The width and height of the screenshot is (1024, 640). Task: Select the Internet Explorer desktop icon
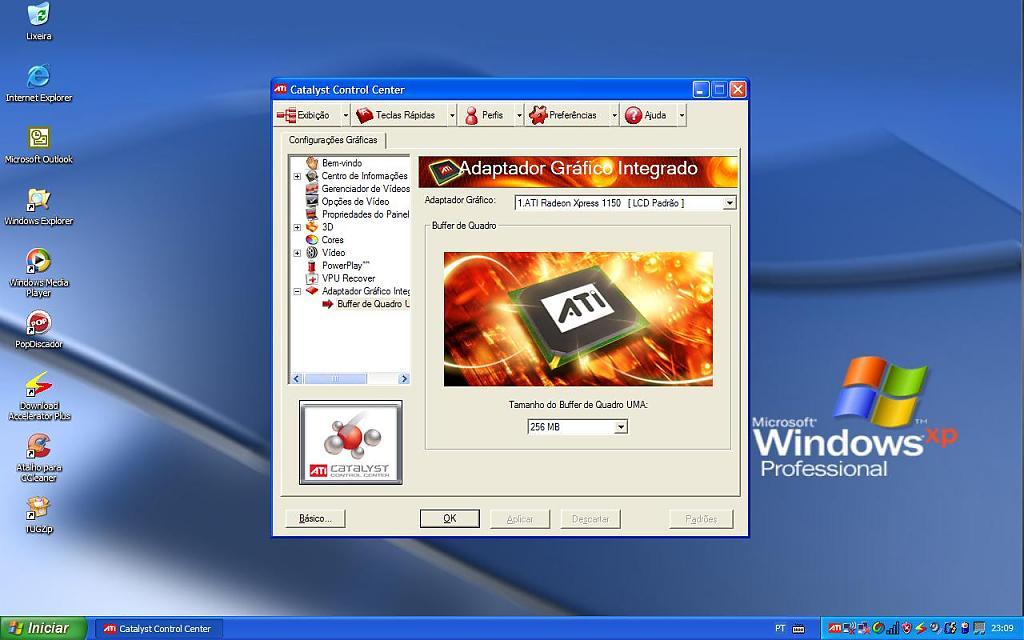[39, 76]
